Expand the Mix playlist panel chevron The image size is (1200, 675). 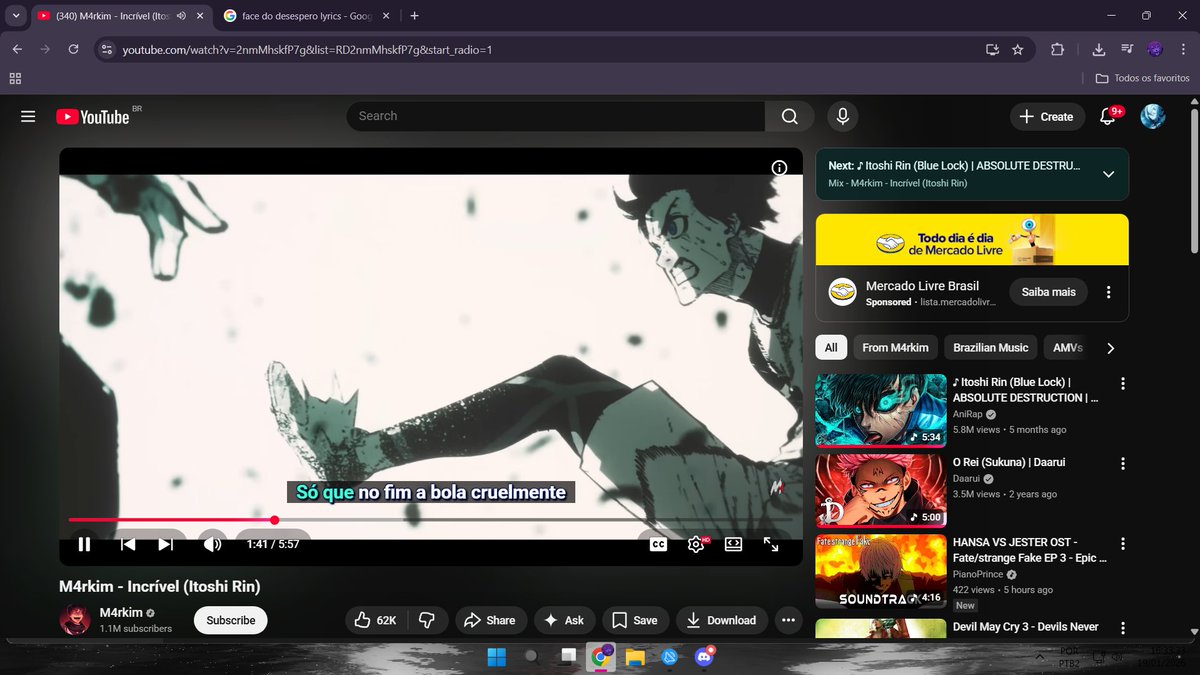(x=1108, y=174)
